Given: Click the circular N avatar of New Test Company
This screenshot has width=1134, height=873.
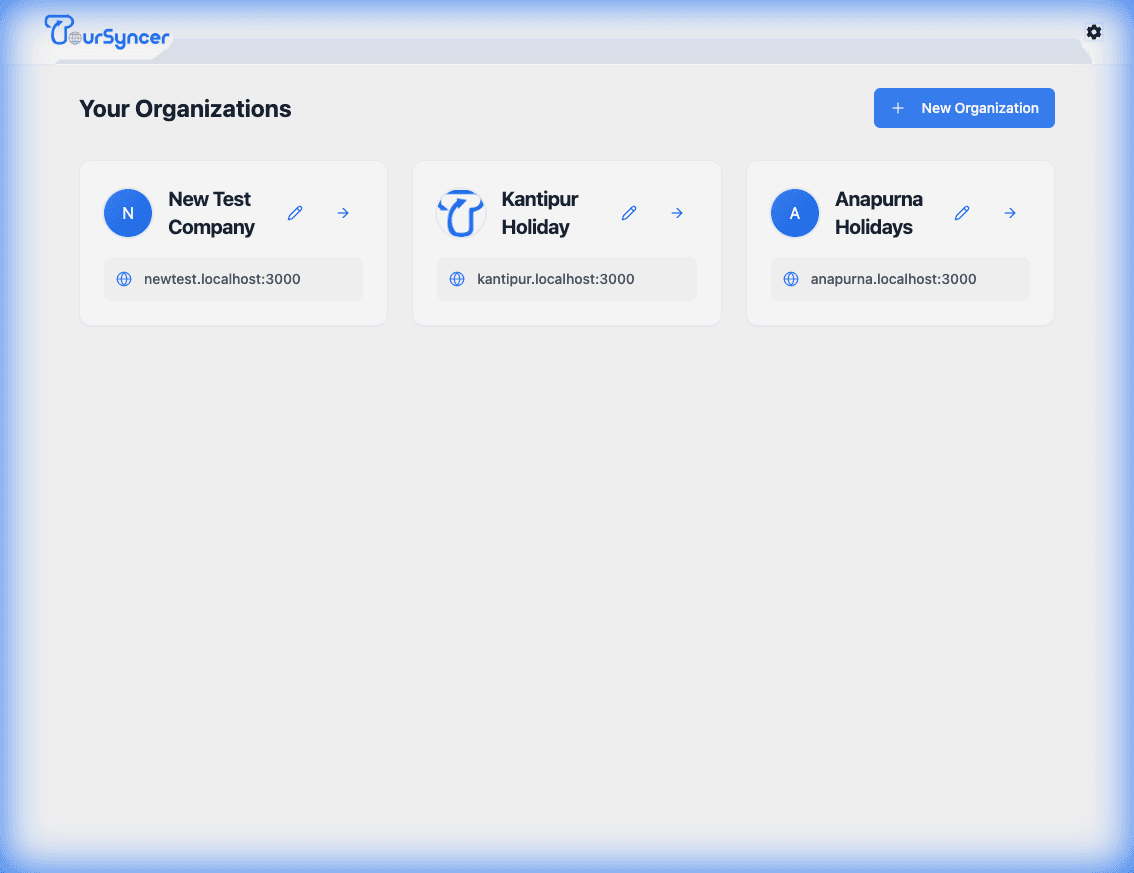Looking at the screenshot, I should 128,212.
